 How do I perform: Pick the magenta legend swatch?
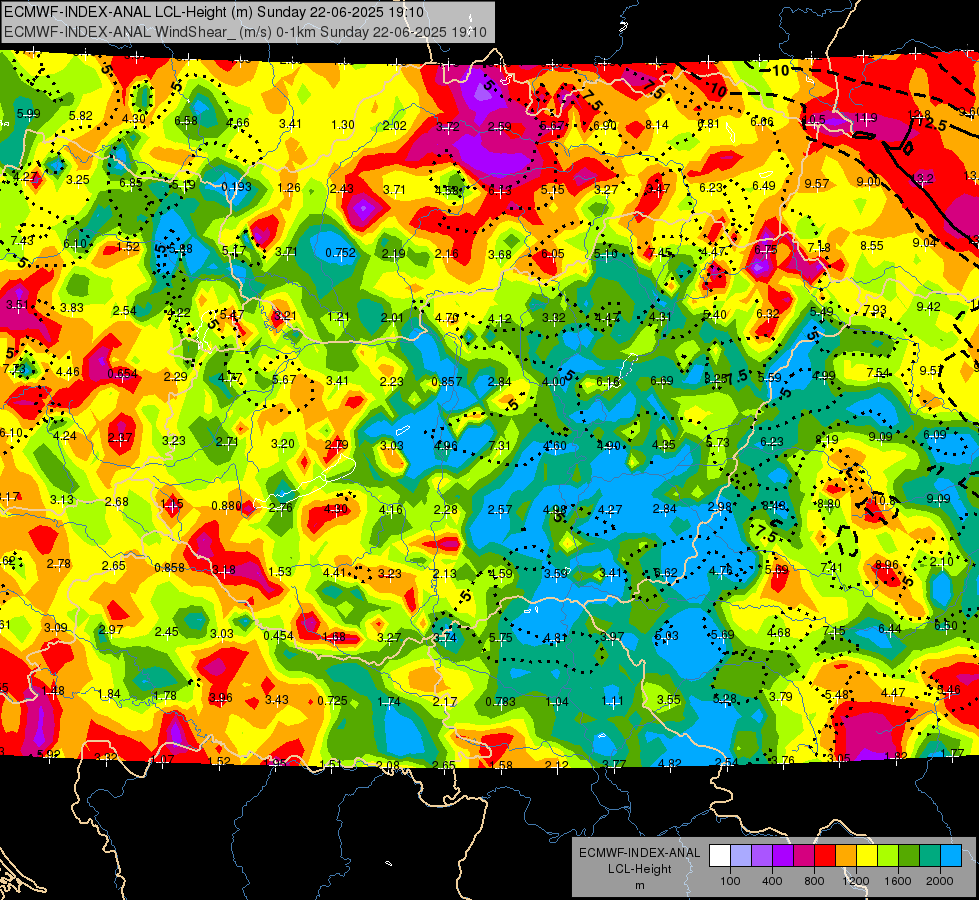(804, 856)
